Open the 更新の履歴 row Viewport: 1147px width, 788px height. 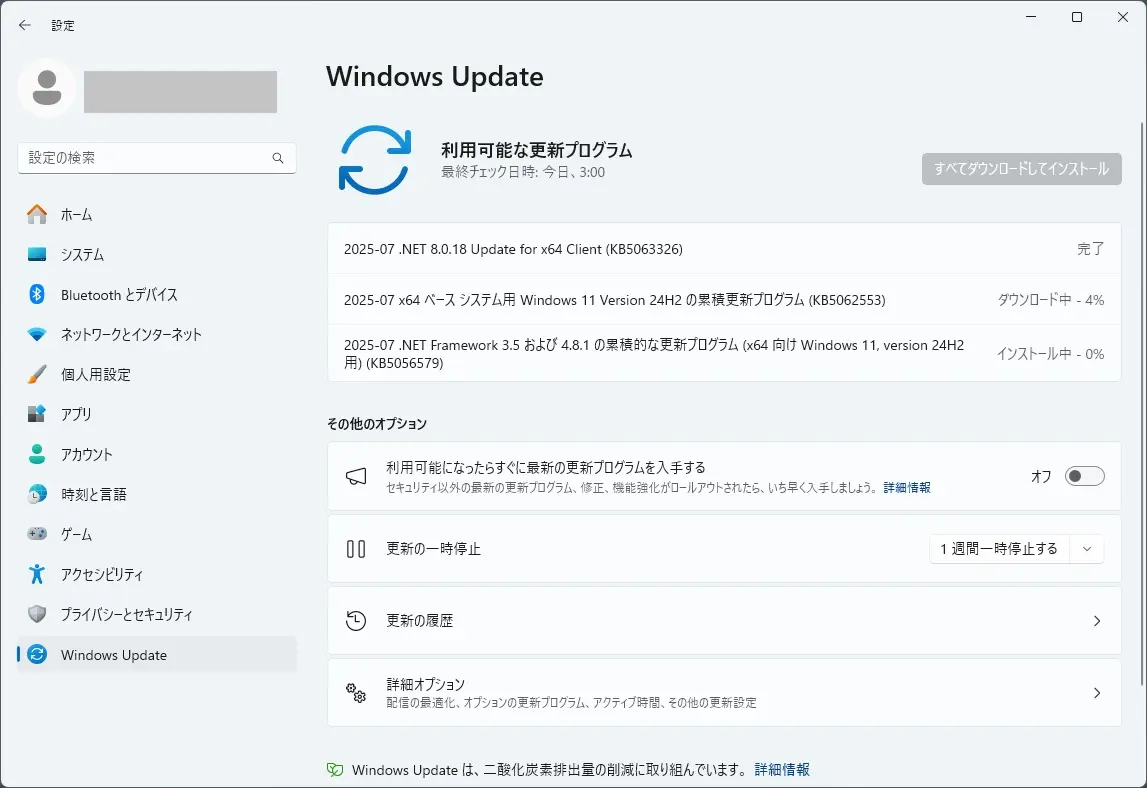724,620
